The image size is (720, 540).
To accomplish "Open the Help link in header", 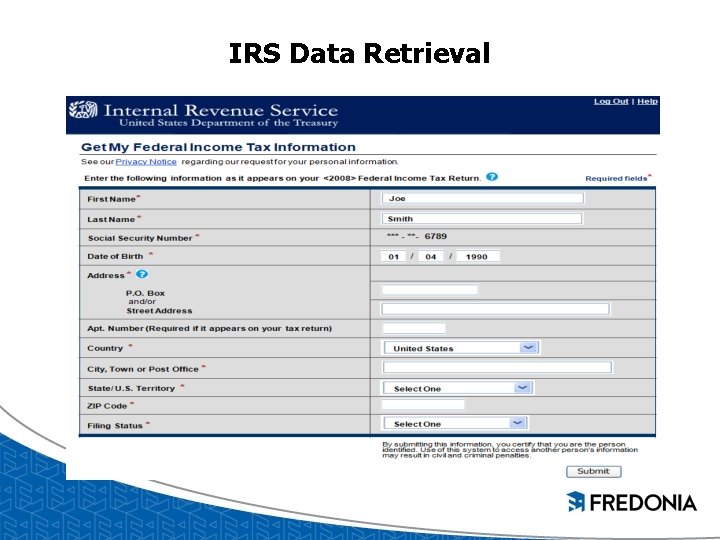I will (x=647, y=101).
